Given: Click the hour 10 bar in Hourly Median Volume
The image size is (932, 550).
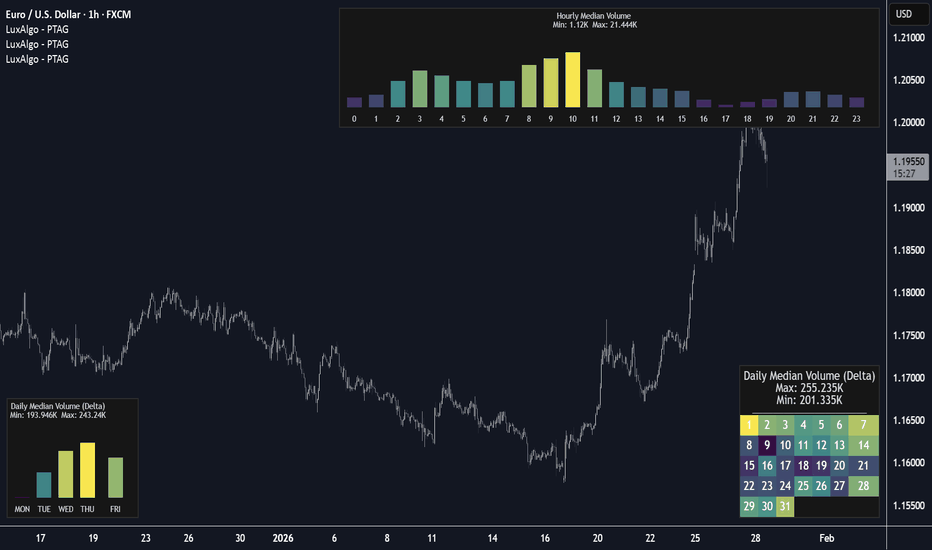Looking at the screenshot, I should pyautogui.click(x=572, y=80).
